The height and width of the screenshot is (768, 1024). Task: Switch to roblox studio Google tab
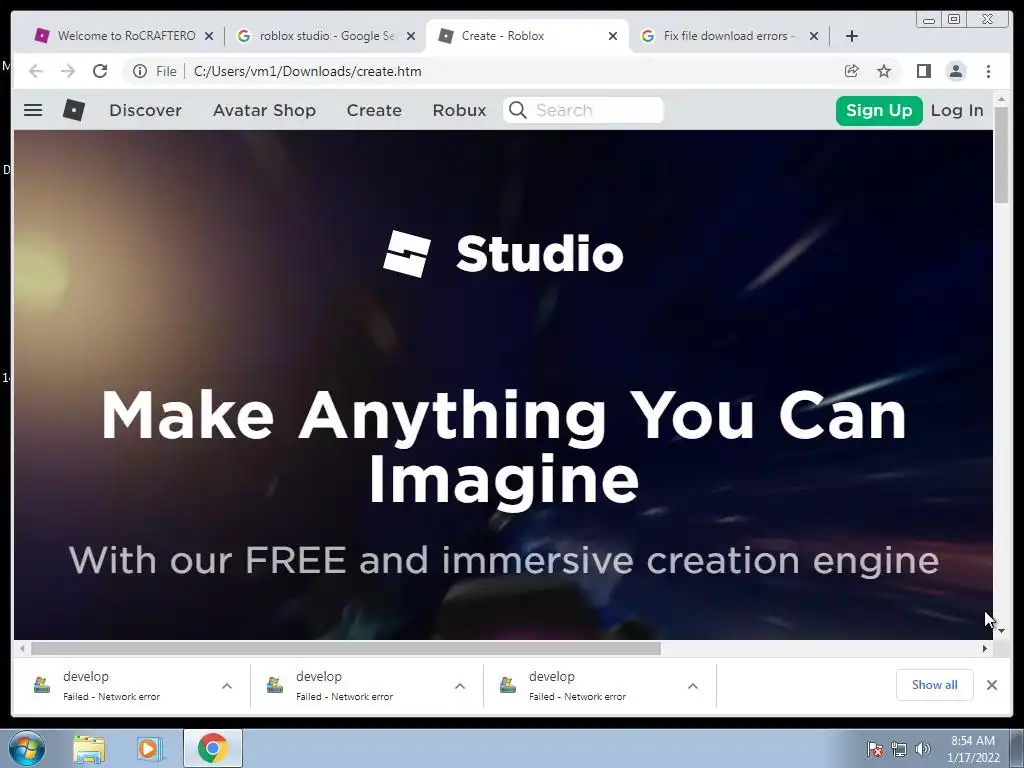tap(325, 36)
